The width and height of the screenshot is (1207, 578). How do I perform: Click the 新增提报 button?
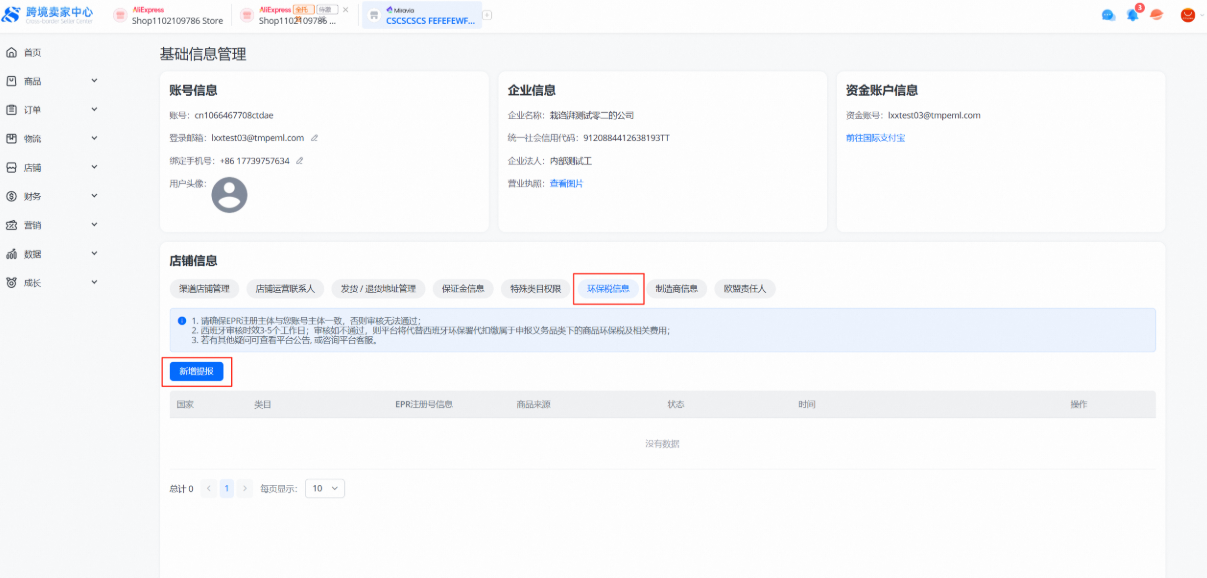pyautogui.click(x=196, y=371)
